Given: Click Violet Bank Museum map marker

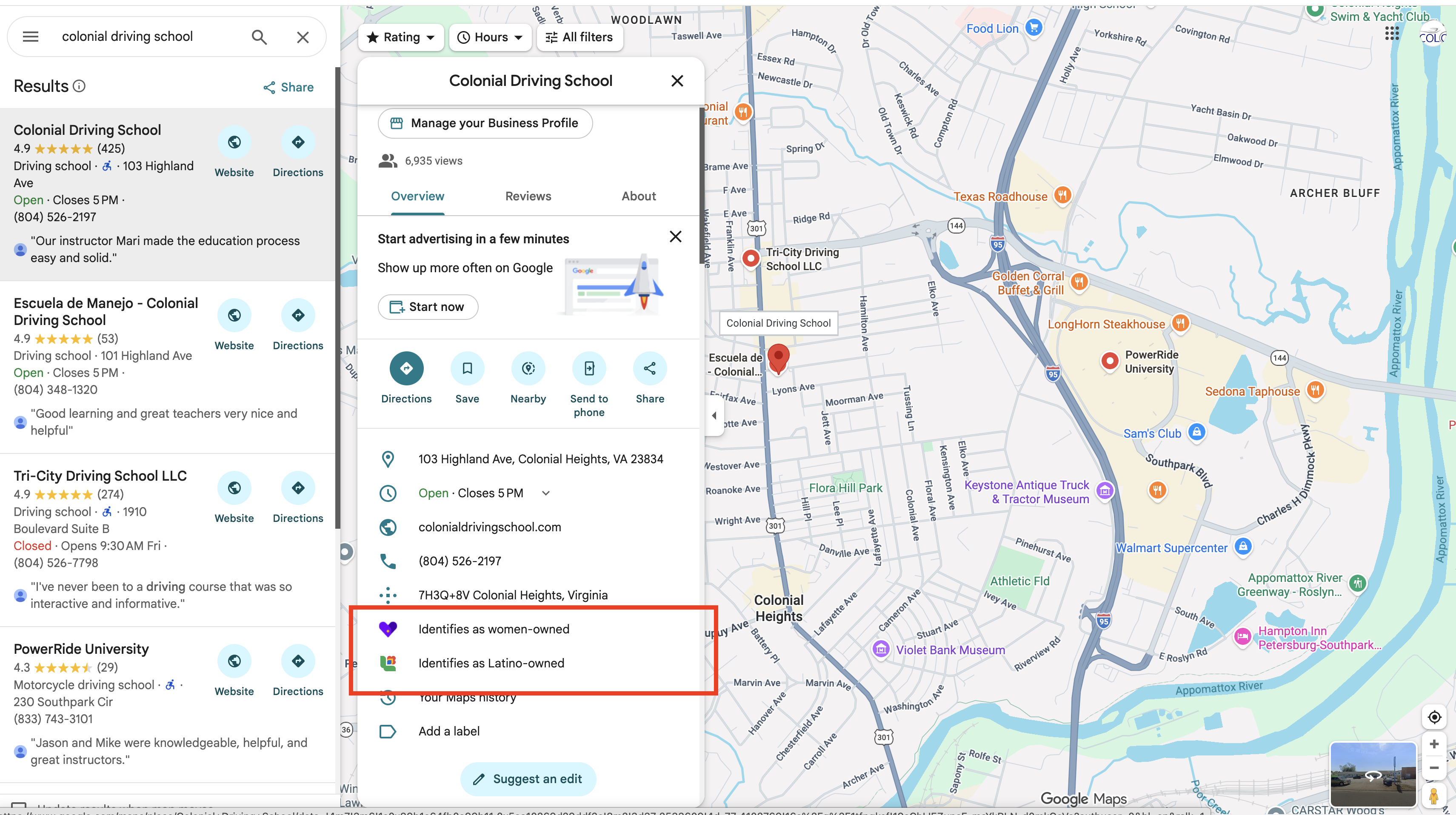Looking at the screenshot, I should pyautogui.click(x=881, y=649).
